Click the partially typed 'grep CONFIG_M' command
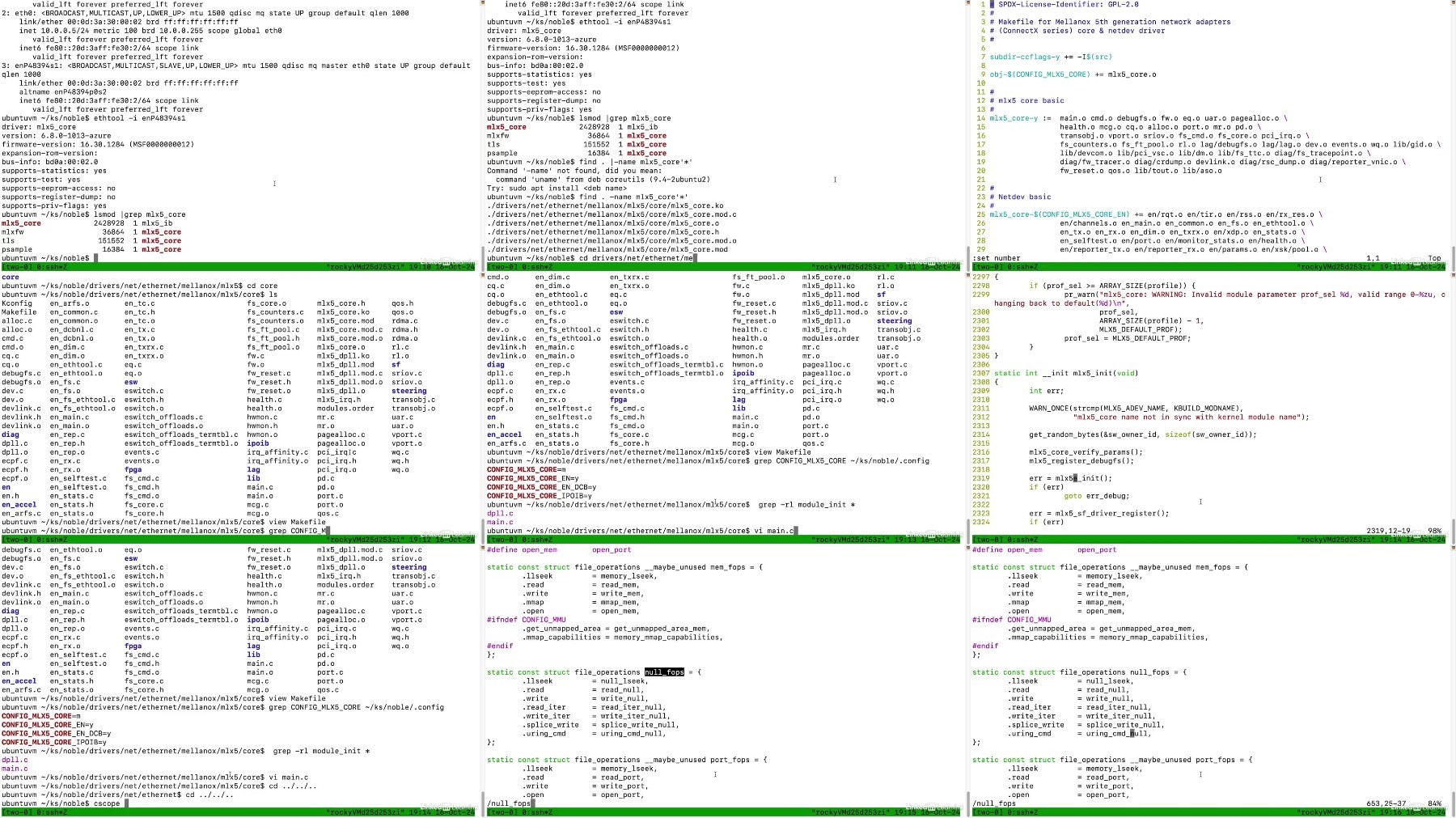The width and height of the screenshot is (1456, 818). [298, 531]
